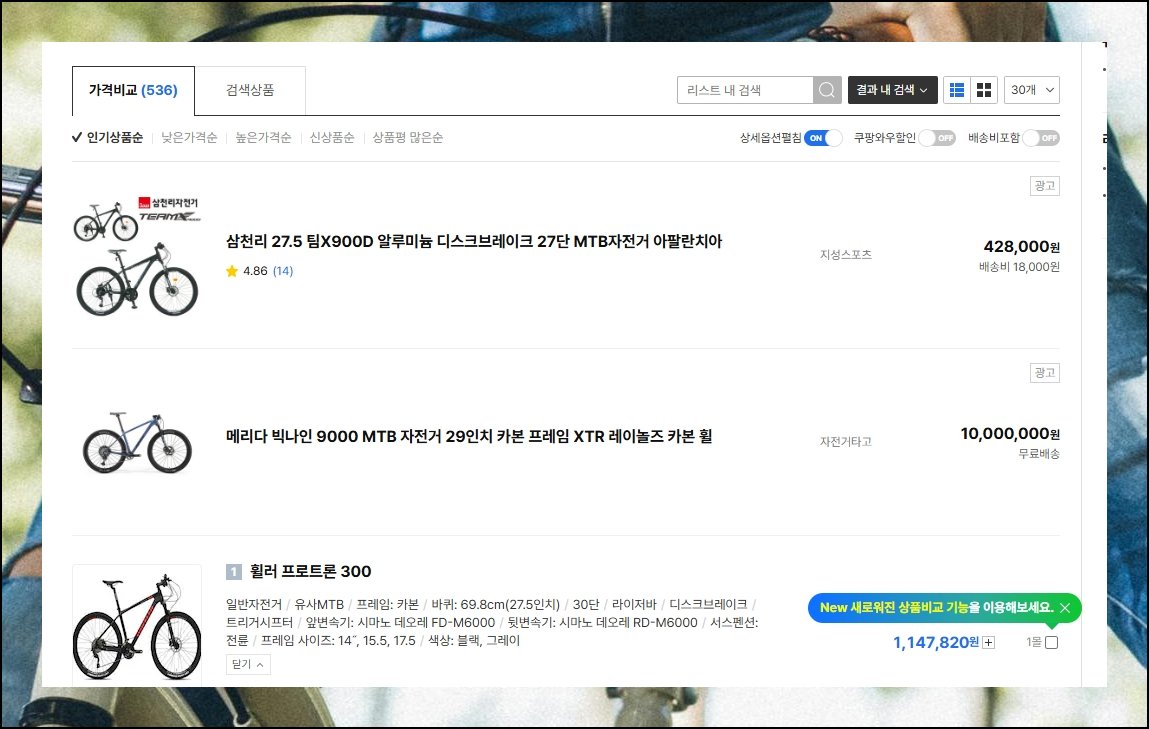Open the 휠러 프로트론 300 thumbnail

(137, 625)
